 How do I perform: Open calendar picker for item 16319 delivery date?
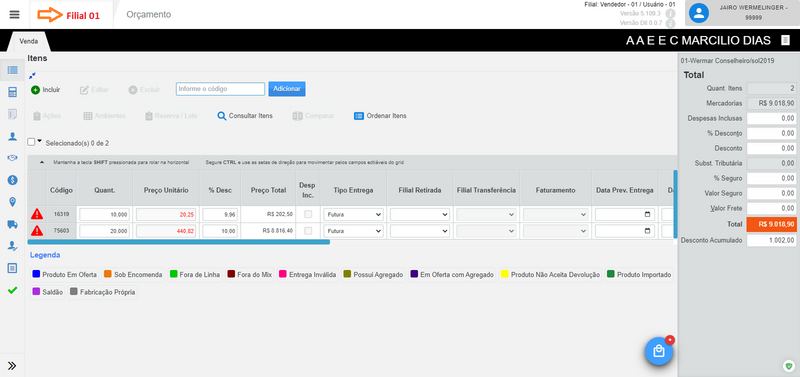point(647,215)
